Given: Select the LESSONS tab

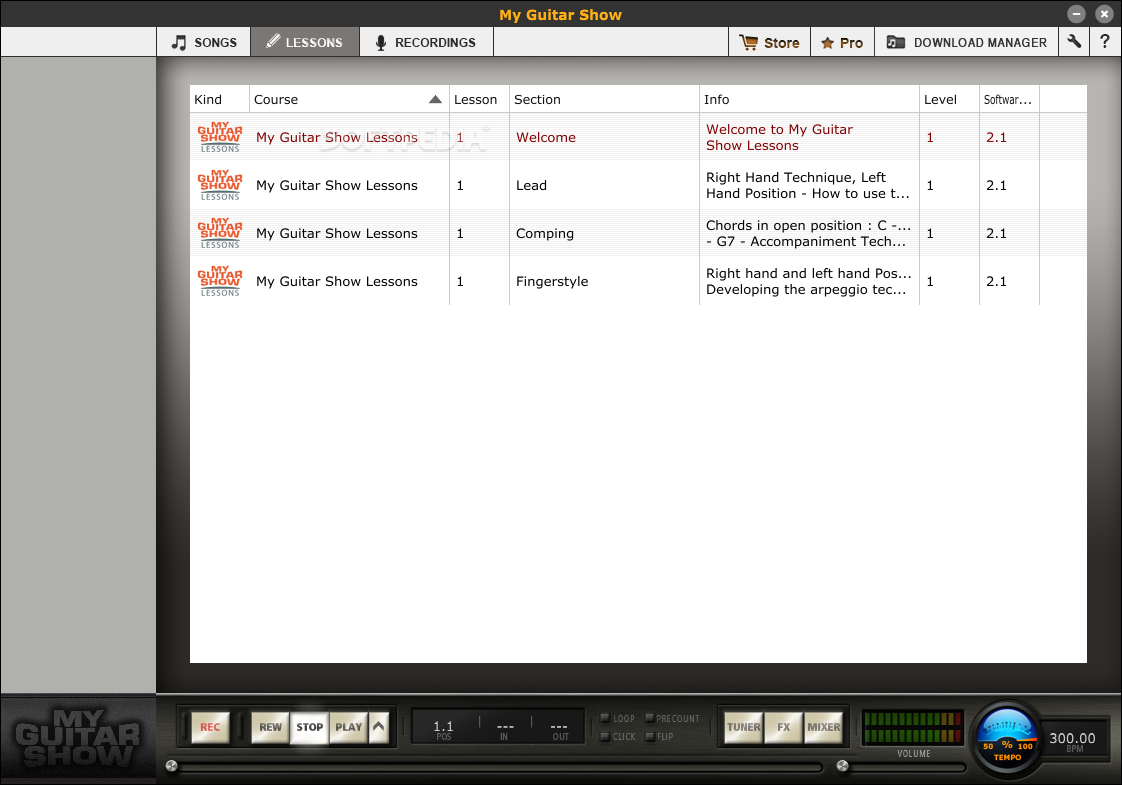Looking at the screenshot, I should pos(305,42).
